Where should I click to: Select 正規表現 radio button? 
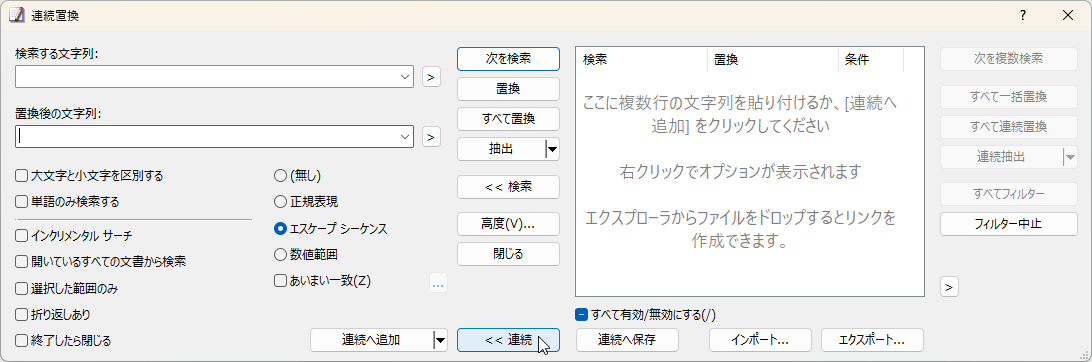306,202
